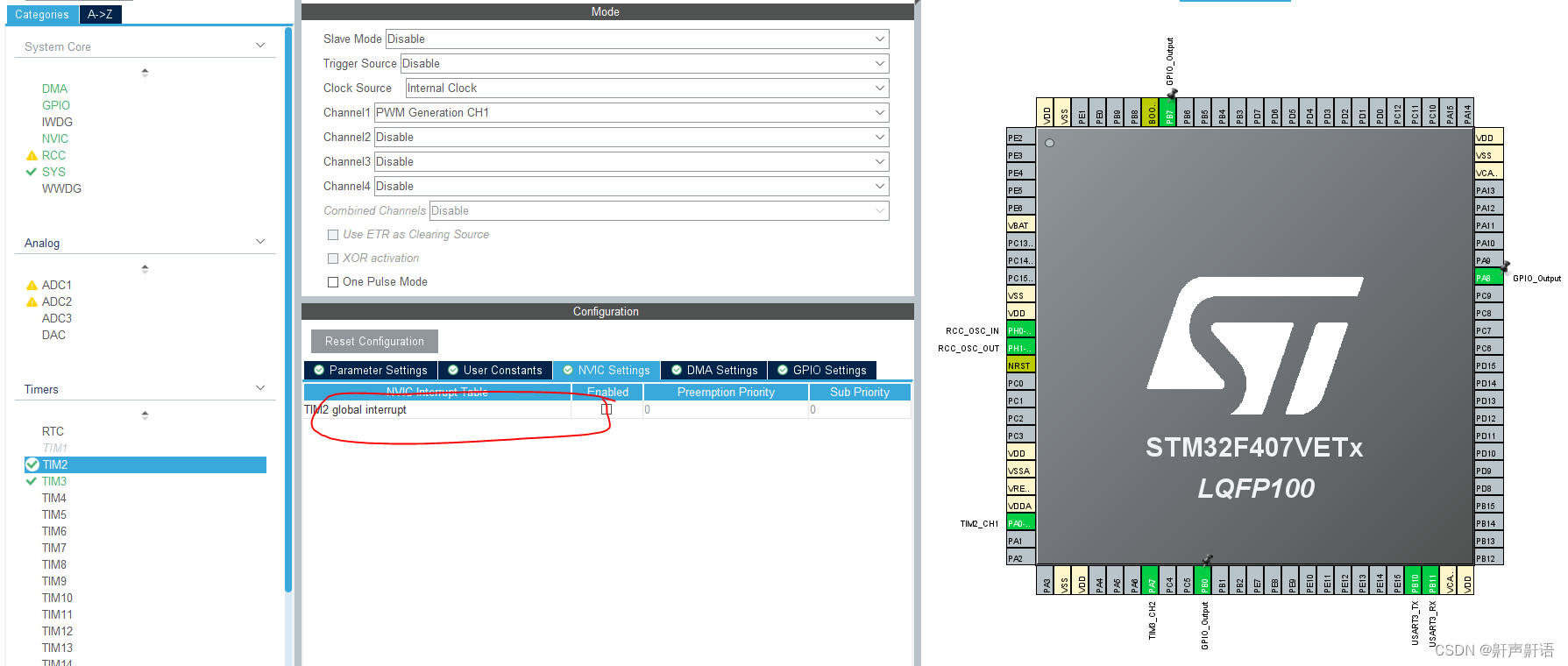
Task: Select WWDG in System Core
Action: tap(61, 188)
